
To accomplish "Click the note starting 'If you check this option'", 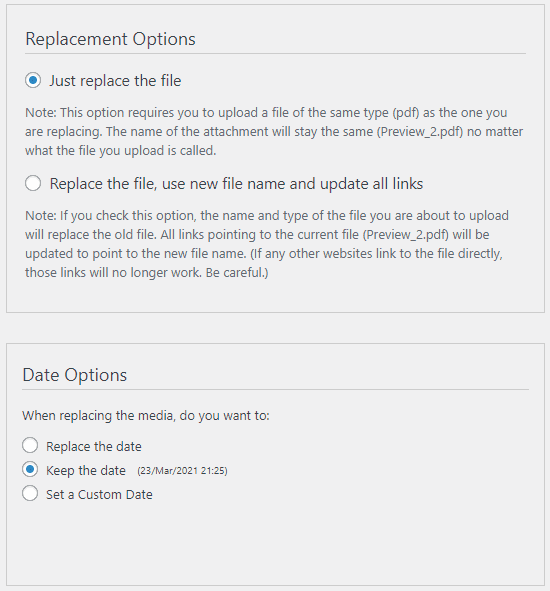I will pyautogui.click(x=267, y=244).
